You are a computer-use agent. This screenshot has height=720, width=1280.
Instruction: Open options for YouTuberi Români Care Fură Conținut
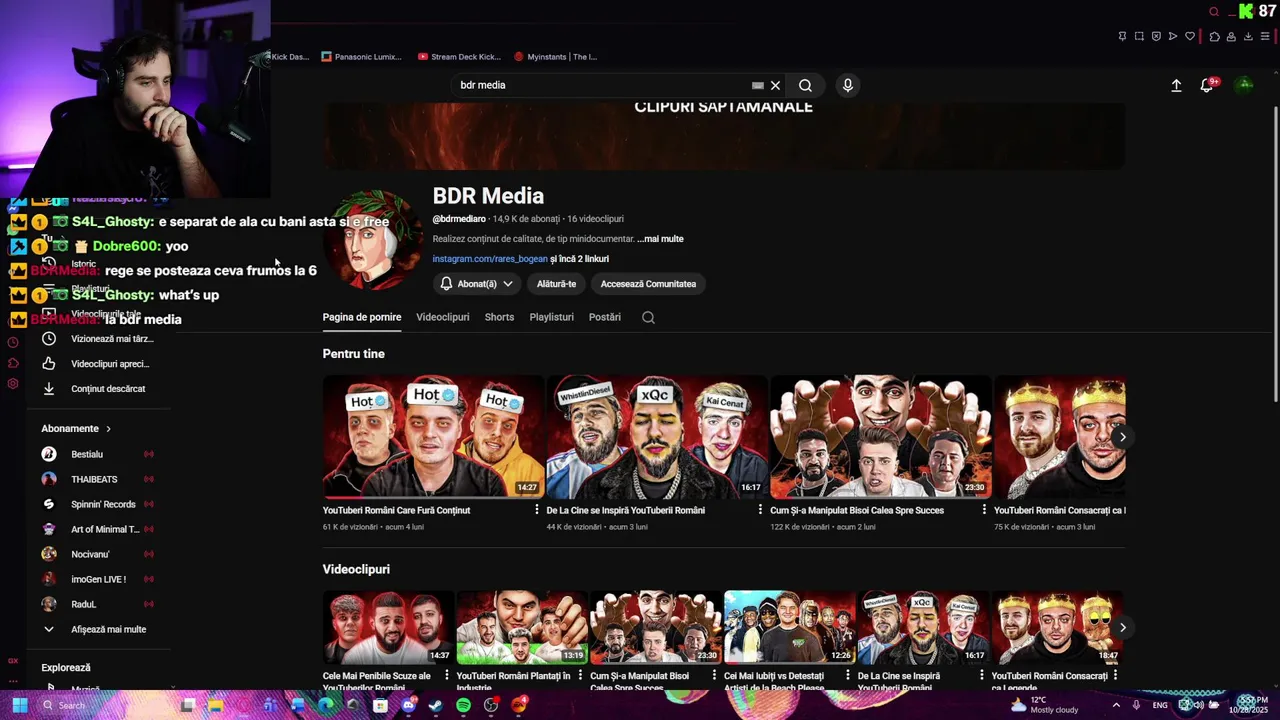[x=537, y=510]
